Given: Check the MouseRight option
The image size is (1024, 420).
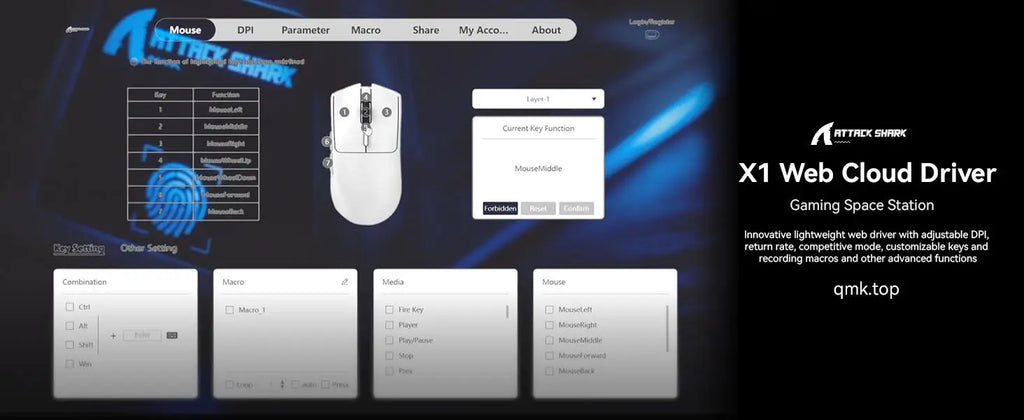Looking at the screenshot, I should (549, 325).
